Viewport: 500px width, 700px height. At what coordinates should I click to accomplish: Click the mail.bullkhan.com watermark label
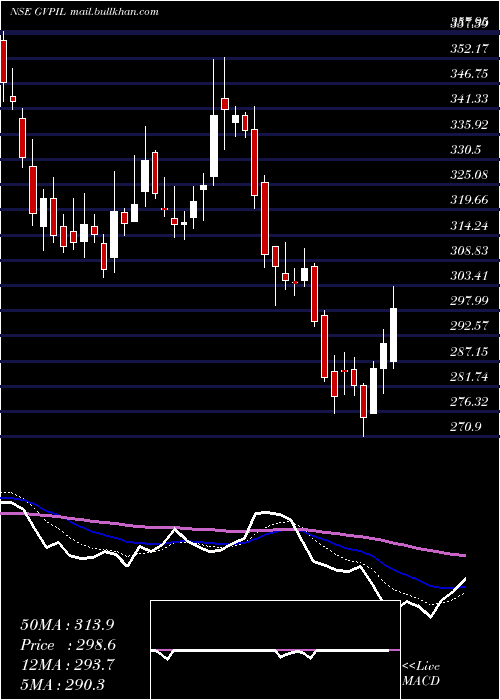[x=114, y=12]
